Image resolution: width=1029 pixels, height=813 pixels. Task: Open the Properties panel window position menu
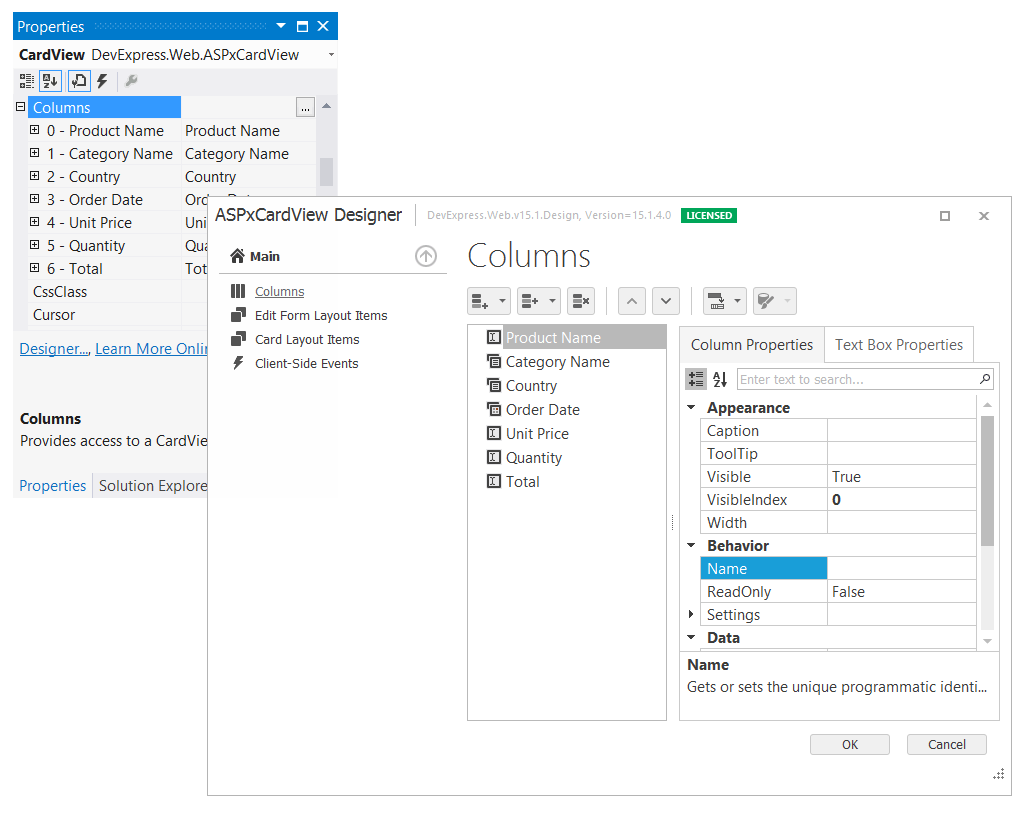(x=281, y=26)
